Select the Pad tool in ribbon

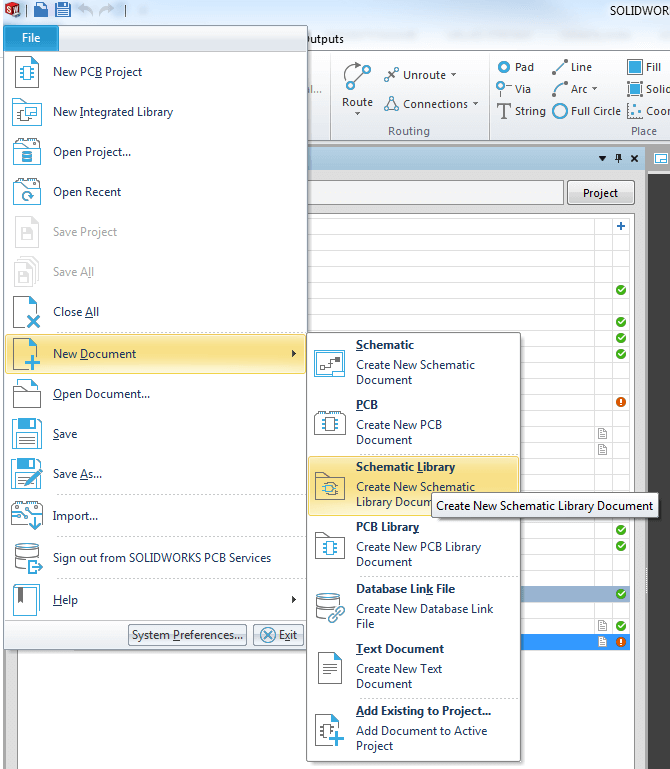pos(515,67)
